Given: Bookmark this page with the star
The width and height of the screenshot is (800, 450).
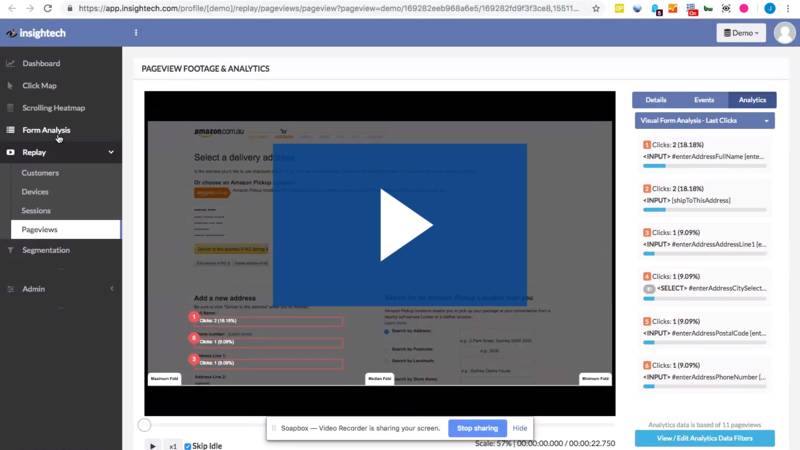Looking at the screenshot, I should click(x=596, y=8).
